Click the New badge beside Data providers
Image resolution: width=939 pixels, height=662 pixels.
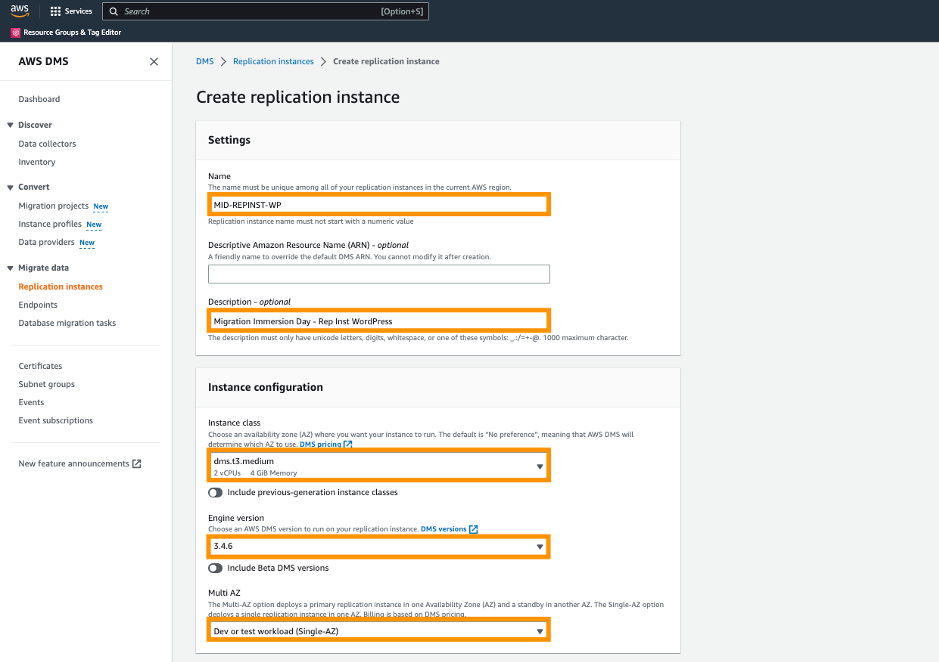(x=87, y=243)
